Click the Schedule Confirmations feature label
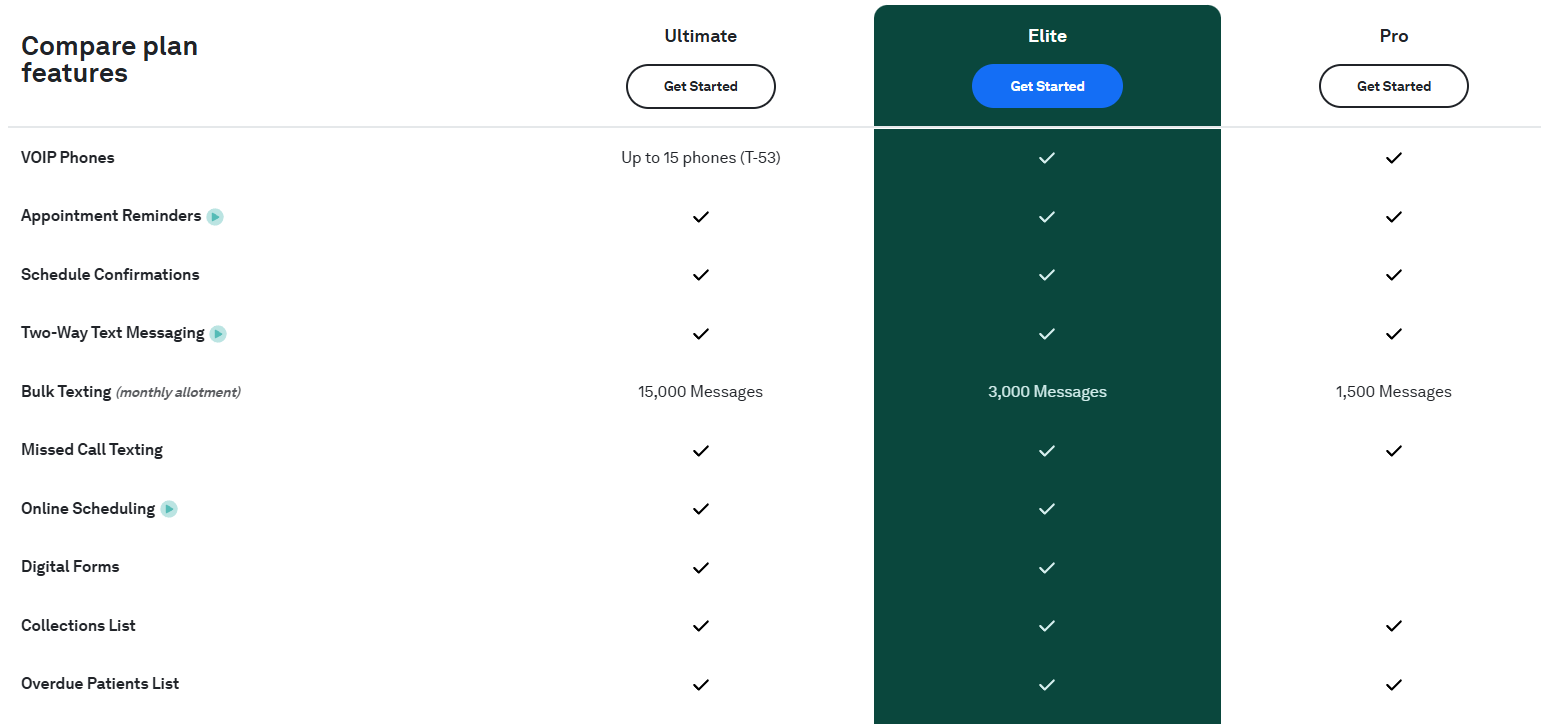The image size is (1541, 724). [110, 275]
